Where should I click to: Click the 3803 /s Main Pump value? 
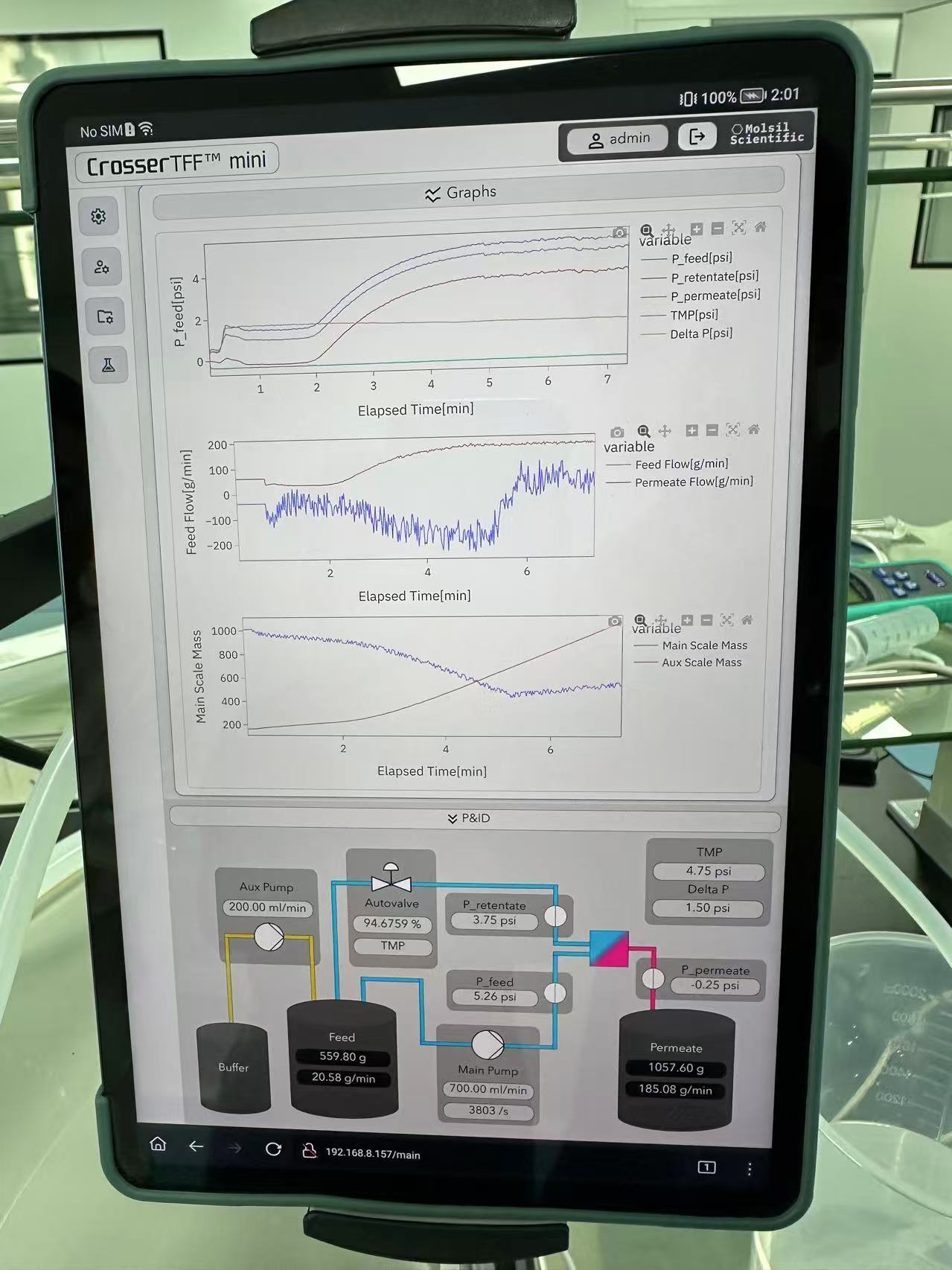click(x=488, y=1111)
